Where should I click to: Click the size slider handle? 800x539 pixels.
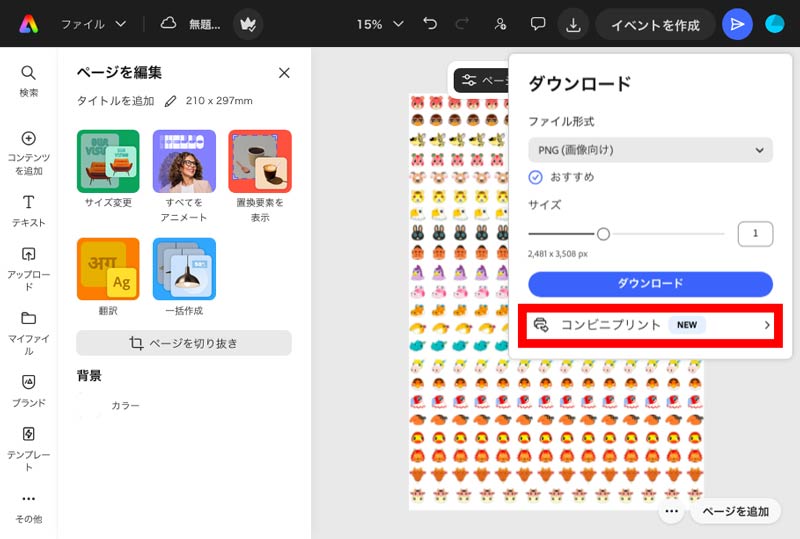603,234
